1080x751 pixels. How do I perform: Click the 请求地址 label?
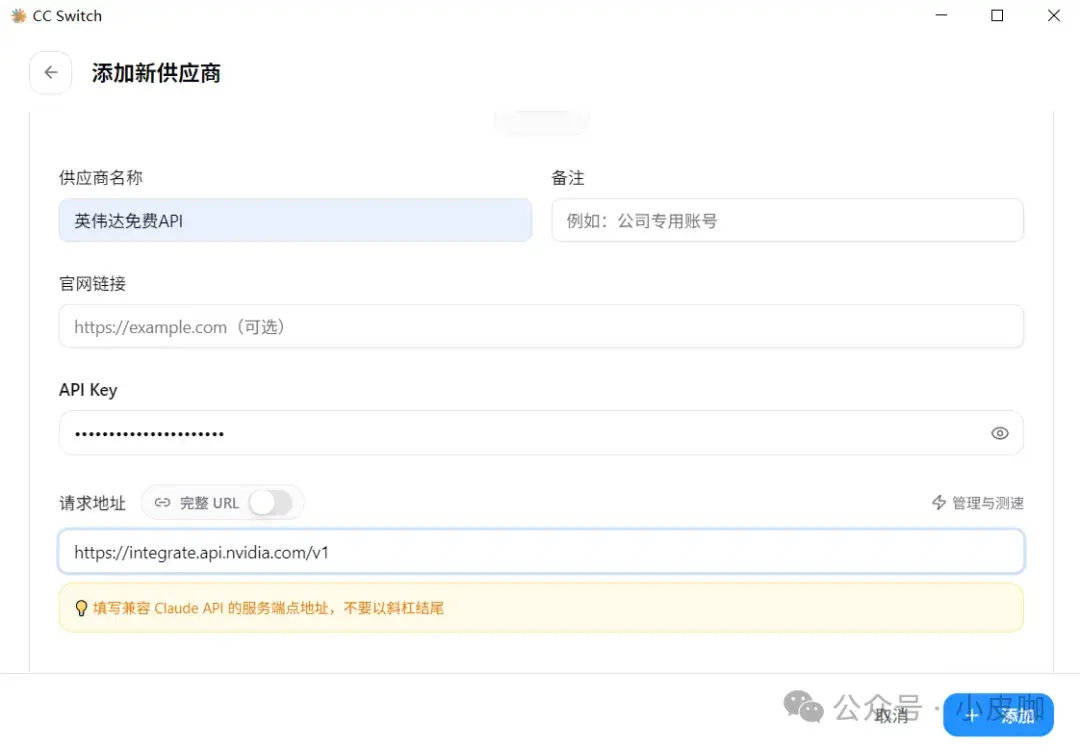tap(92, 503)
